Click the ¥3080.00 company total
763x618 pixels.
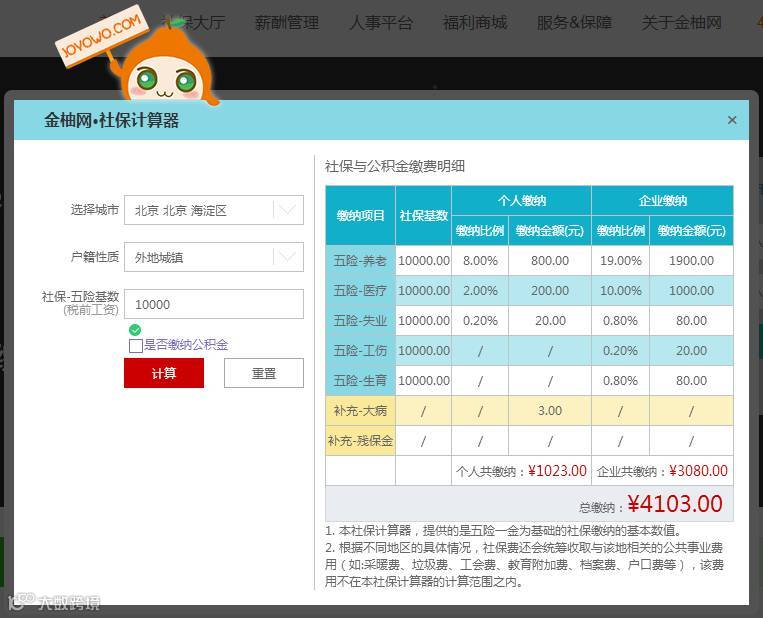(698, 471)
